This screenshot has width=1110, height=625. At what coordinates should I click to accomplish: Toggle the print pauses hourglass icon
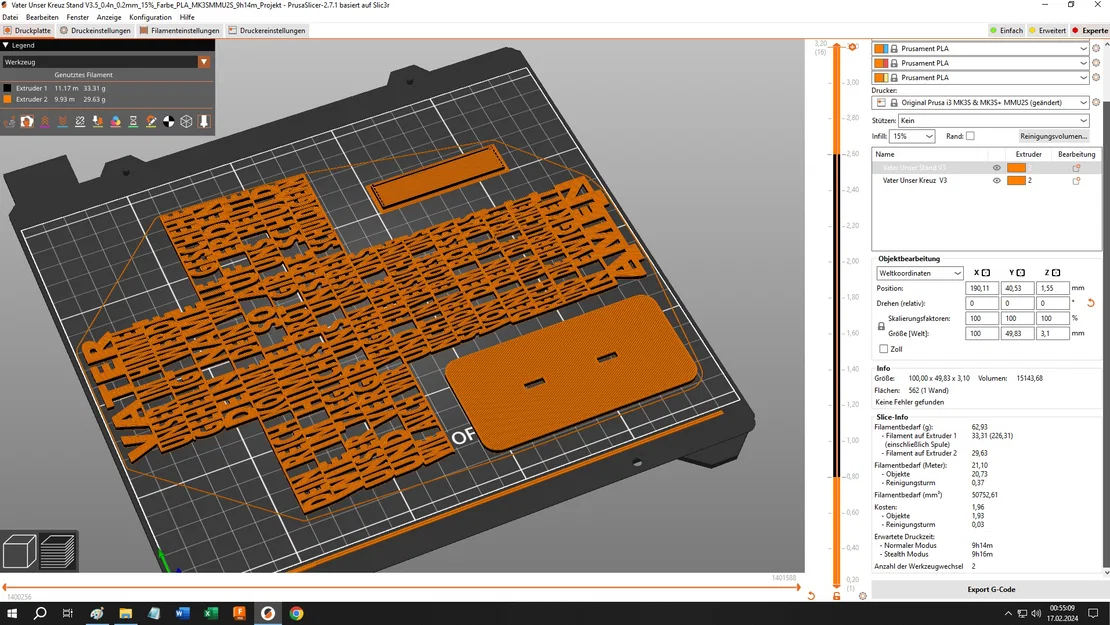tap(133, 122)
